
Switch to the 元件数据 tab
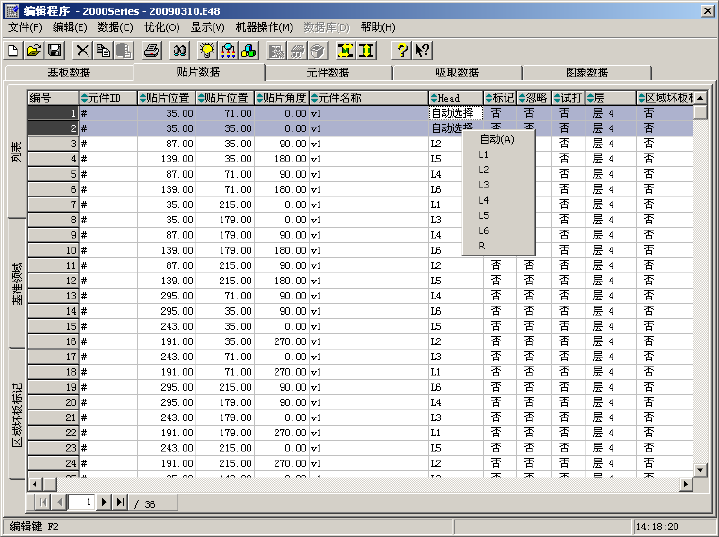click(327, 73)
